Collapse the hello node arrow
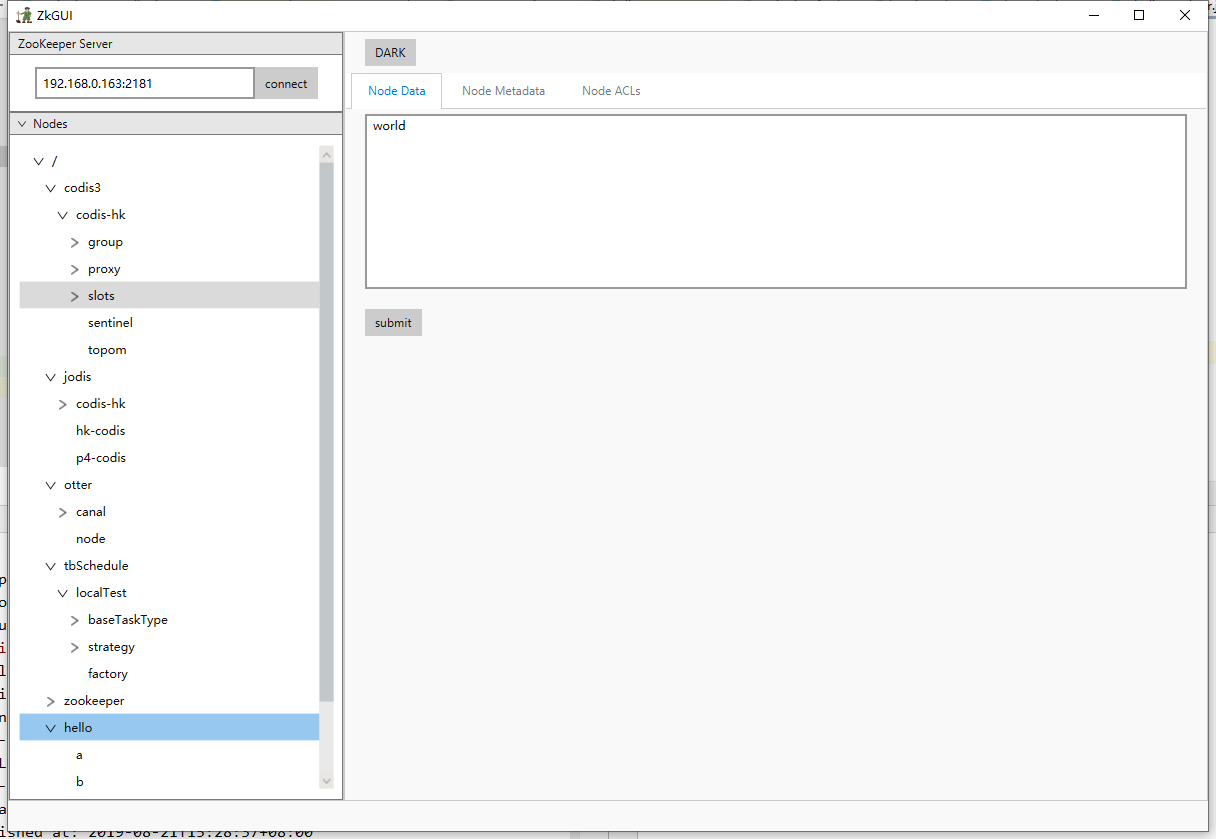The height and width of the screenshot is (839, 1216). click(51, 728)
